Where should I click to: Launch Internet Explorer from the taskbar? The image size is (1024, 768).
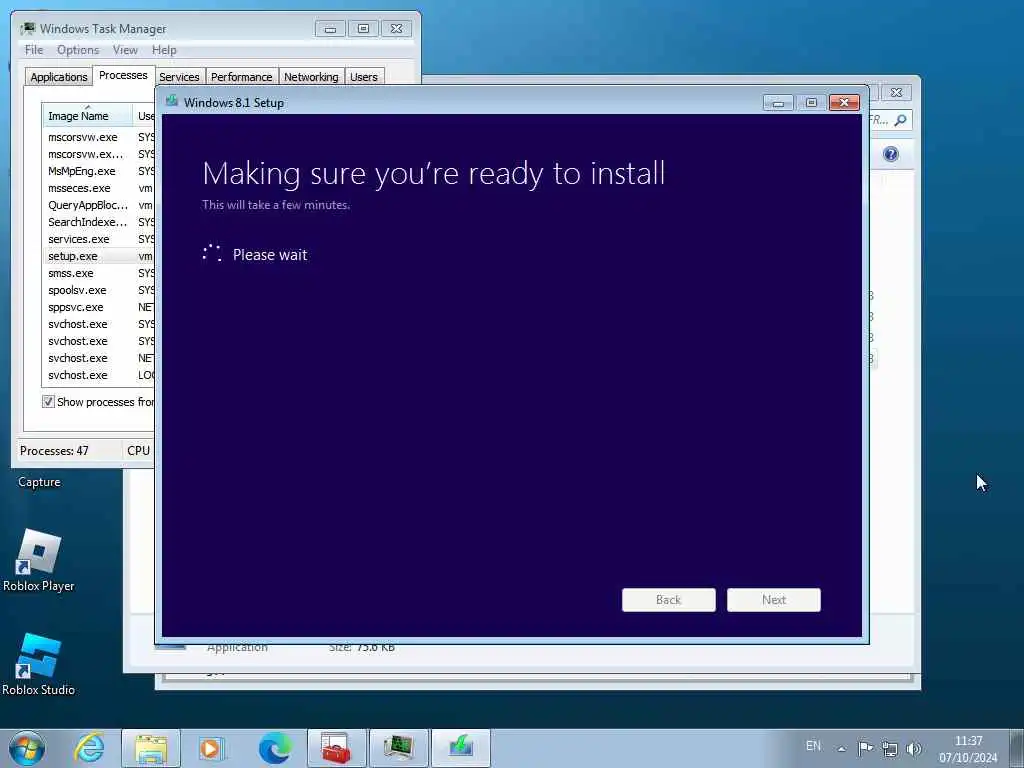(x=89, y=748)
